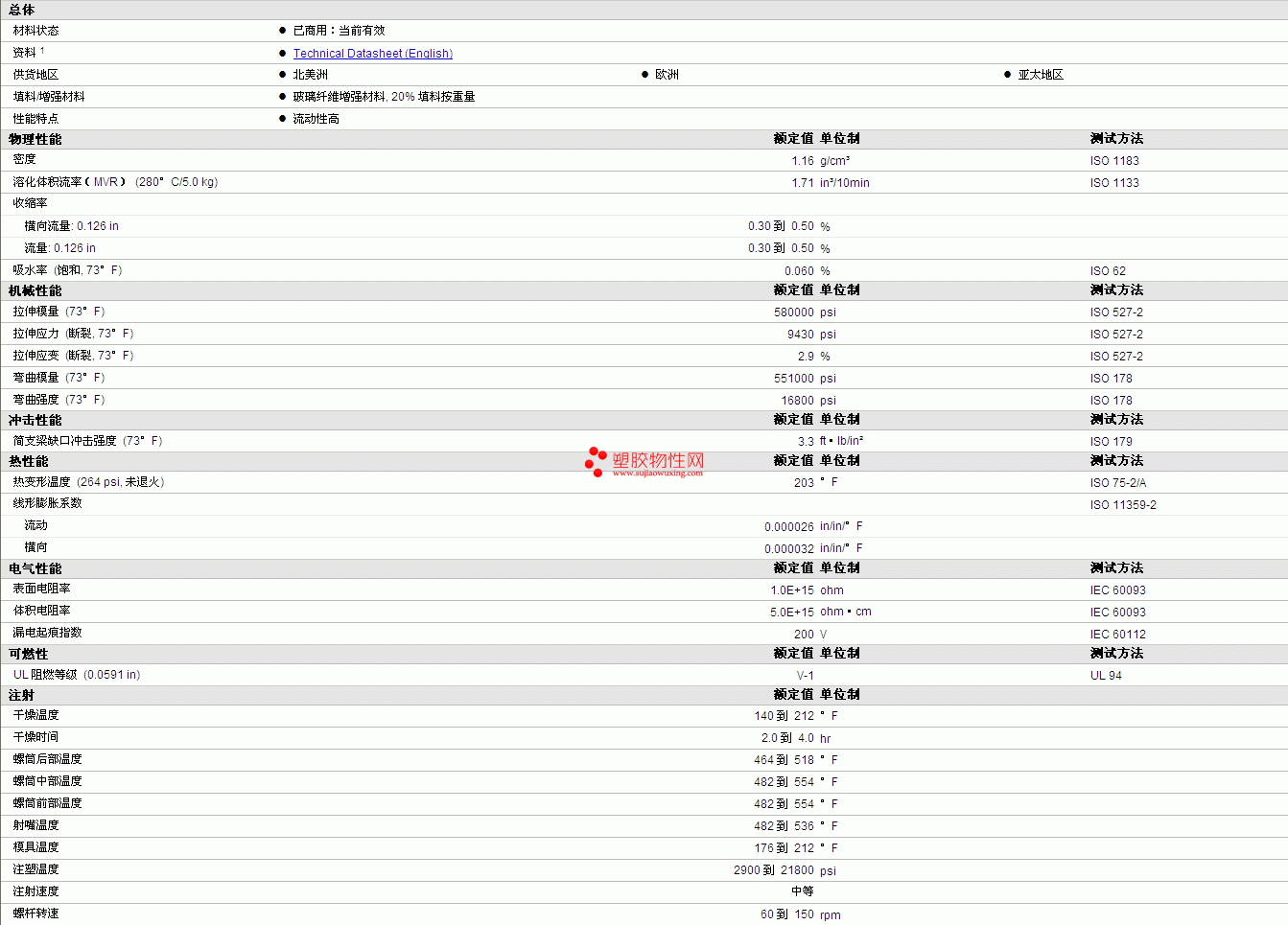Click the ISO 75-2/A test method
The width and height of the screenshot is (1288, 925).
[1118, 483]
